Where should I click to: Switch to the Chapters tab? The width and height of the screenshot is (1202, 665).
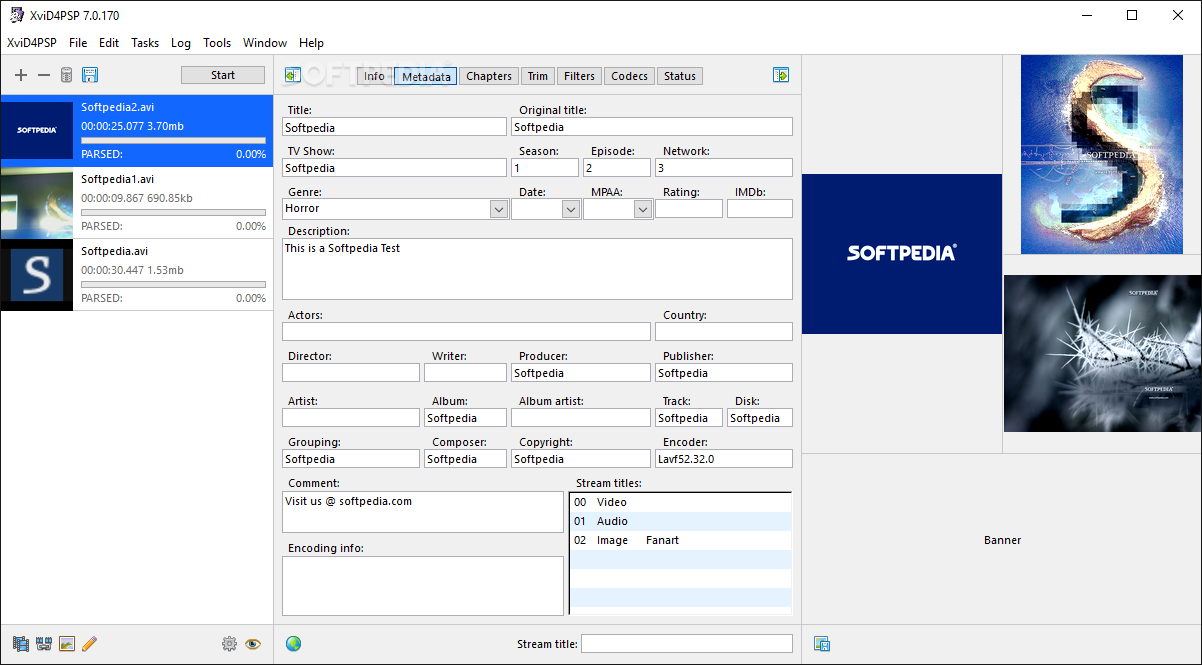pos(489,76)
